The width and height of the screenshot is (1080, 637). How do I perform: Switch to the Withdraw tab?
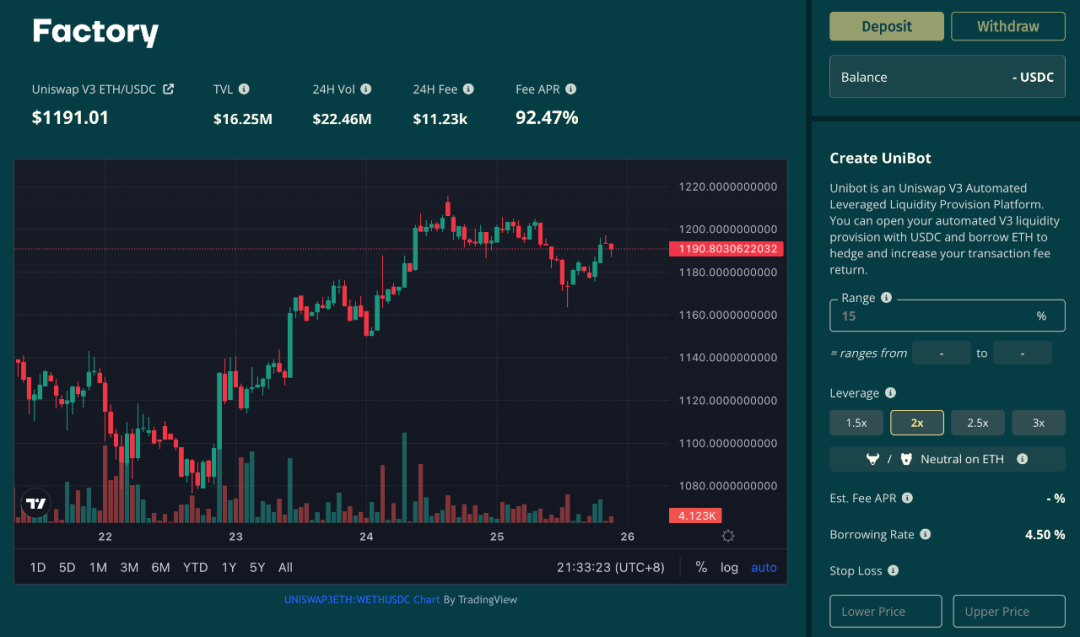(x=1008, y=26)
